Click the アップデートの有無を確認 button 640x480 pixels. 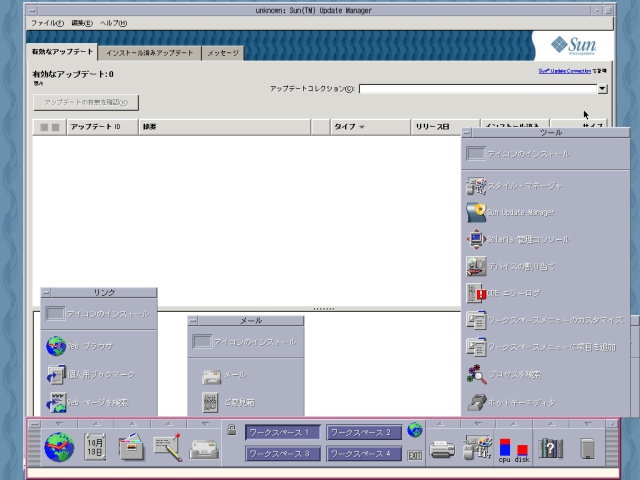[86, 102]
